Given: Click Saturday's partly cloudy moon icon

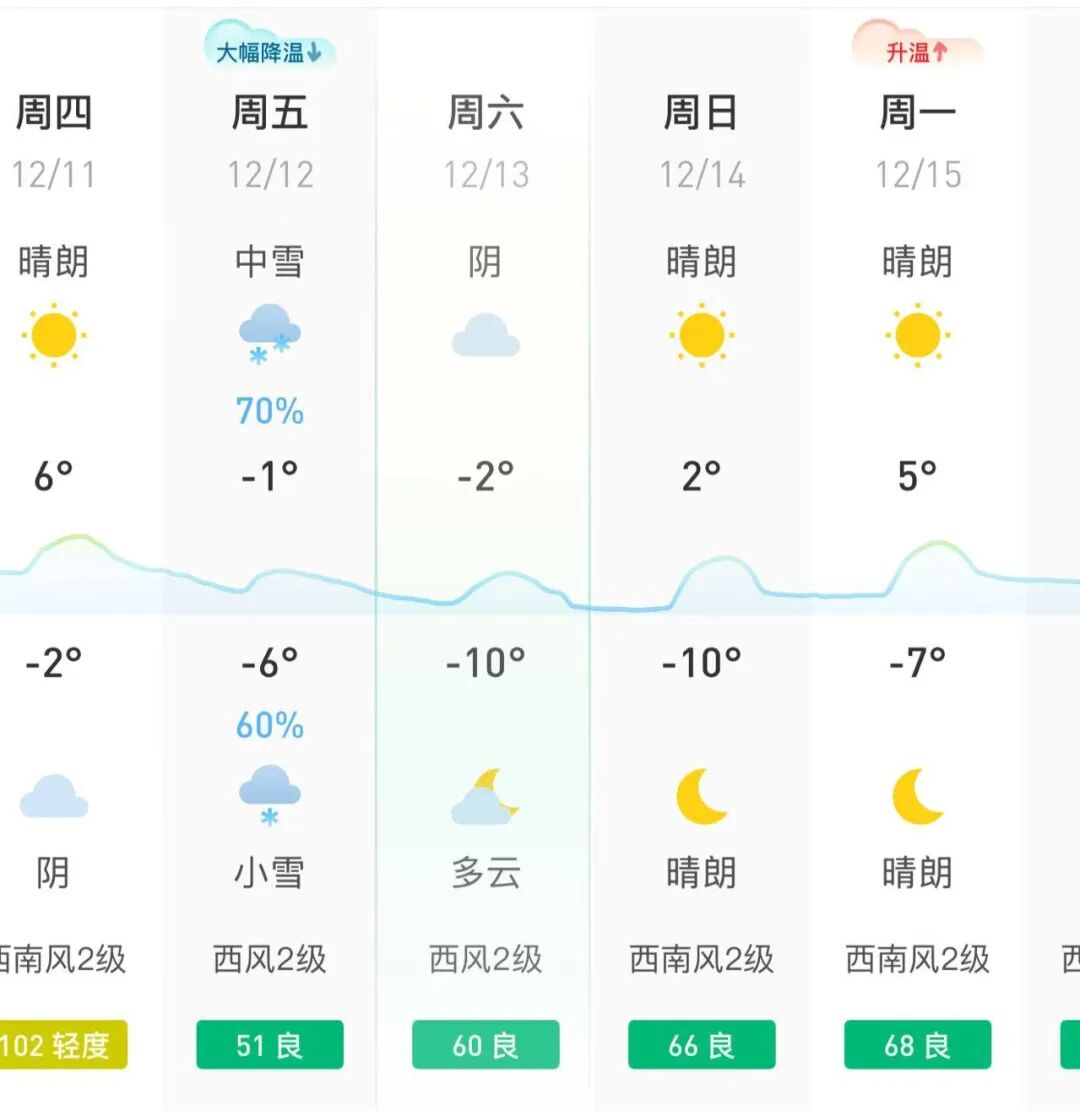Looking at the screenshot, I should click(485, 797).
